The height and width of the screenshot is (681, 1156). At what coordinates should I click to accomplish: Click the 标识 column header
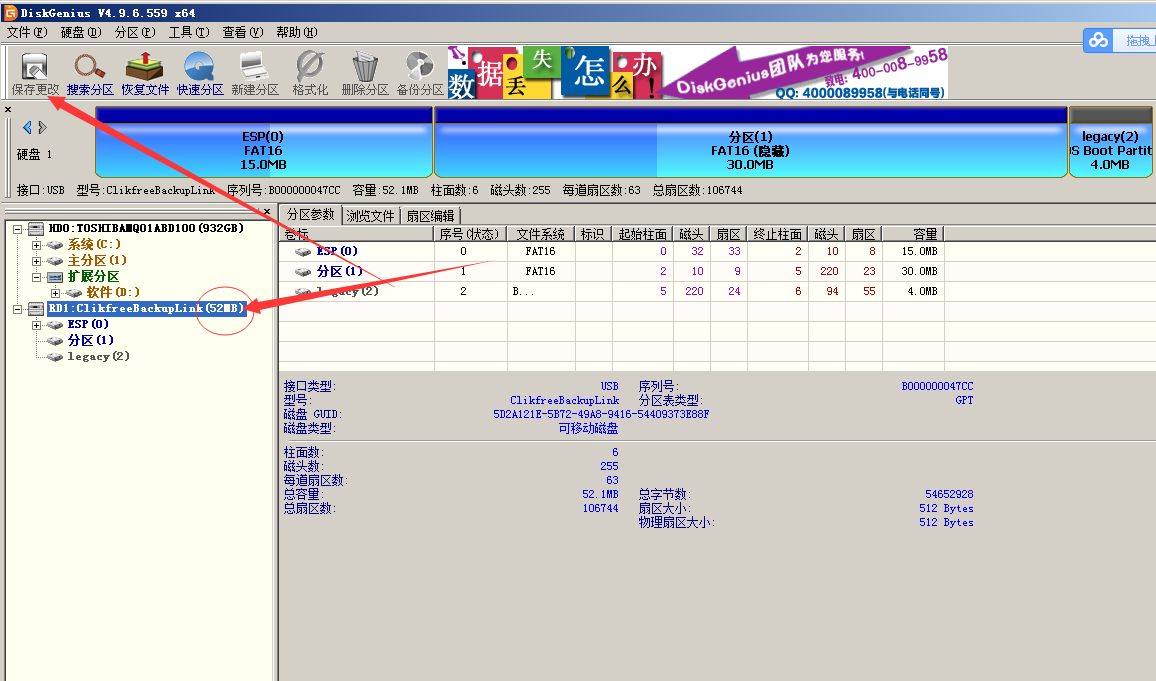point(593,234)
